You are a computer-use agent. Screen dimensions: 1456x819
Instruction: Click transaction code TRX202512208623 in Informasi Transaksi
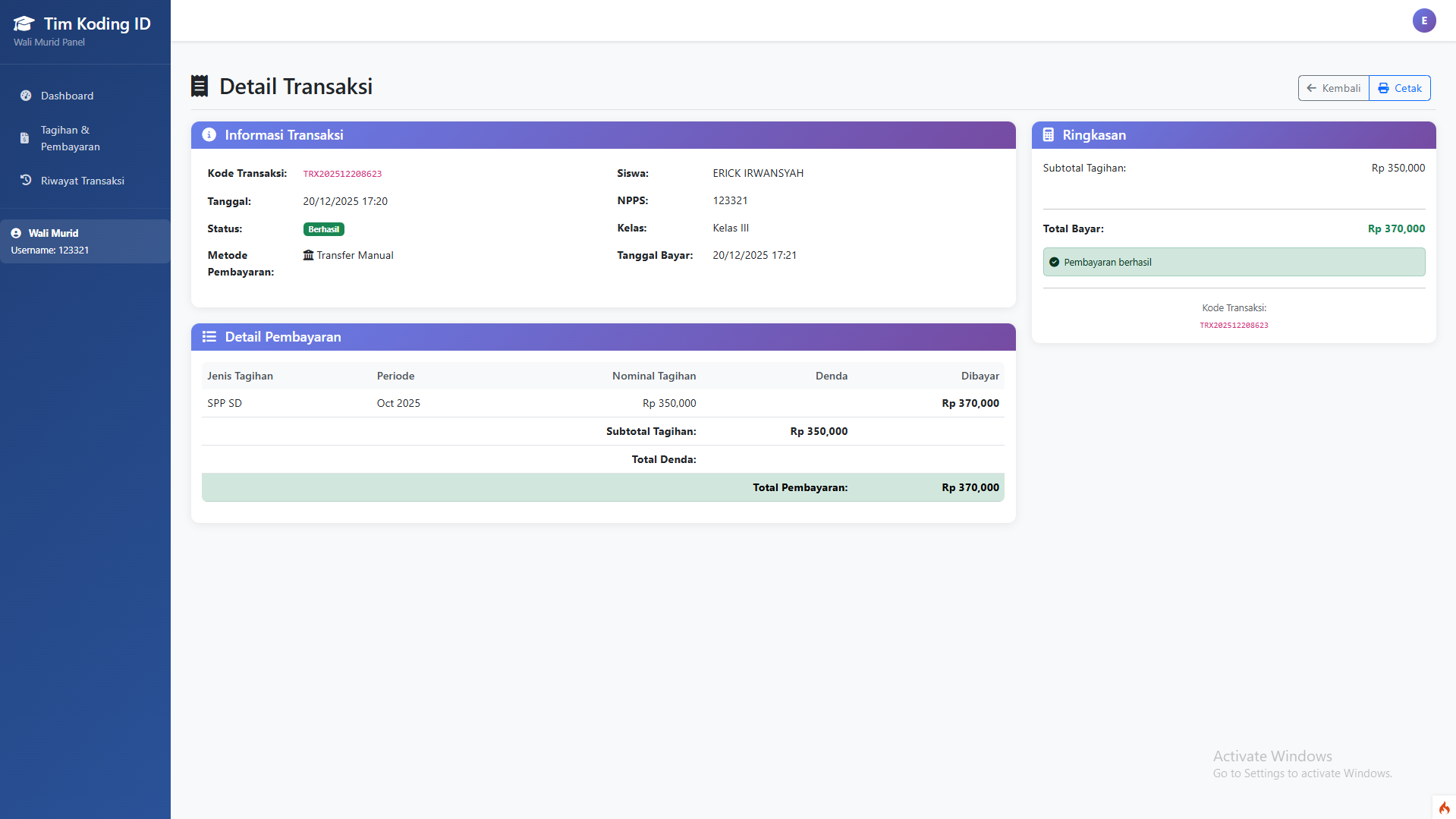(342, 173)
